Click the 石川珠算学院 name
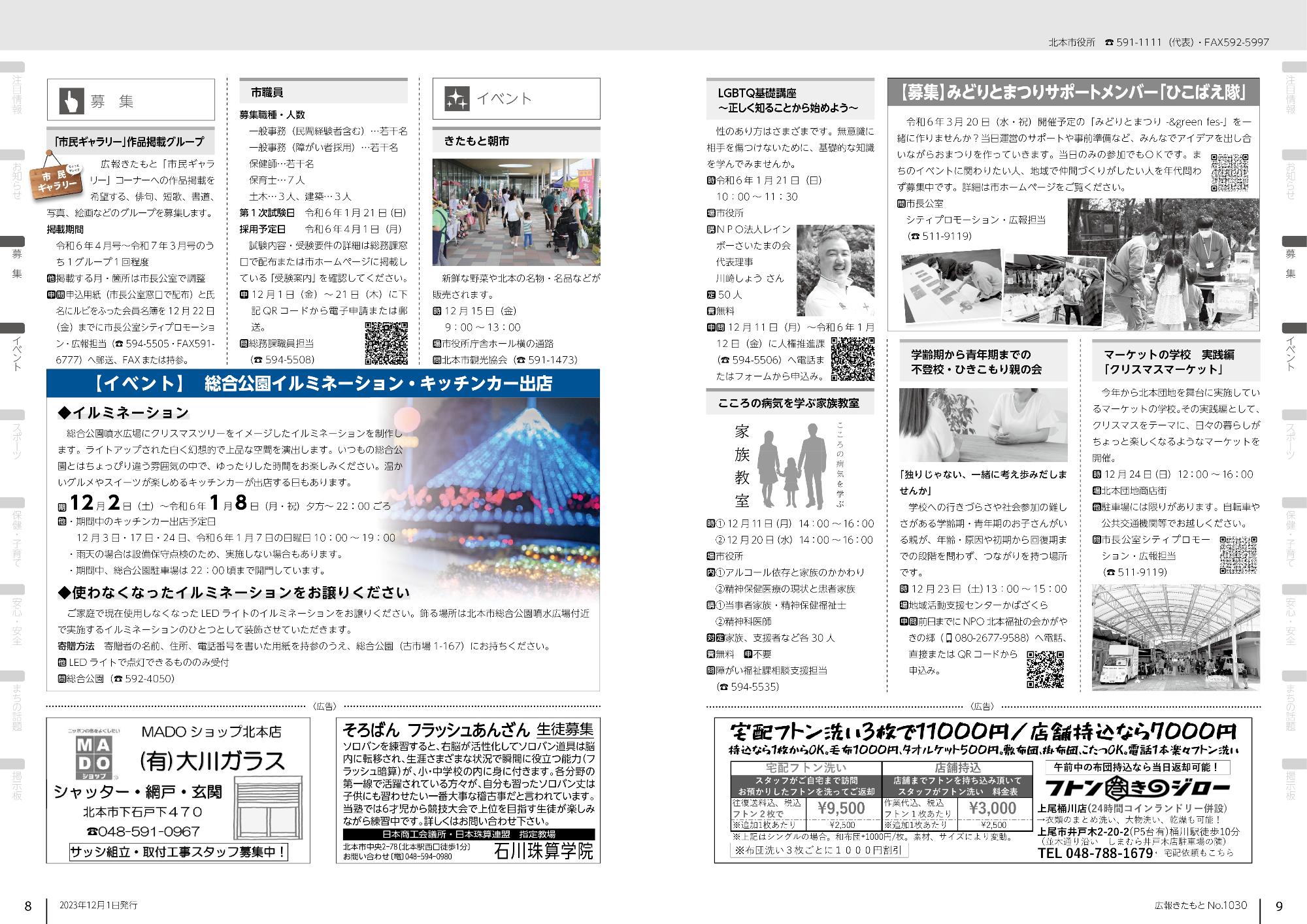 [544, 851]
